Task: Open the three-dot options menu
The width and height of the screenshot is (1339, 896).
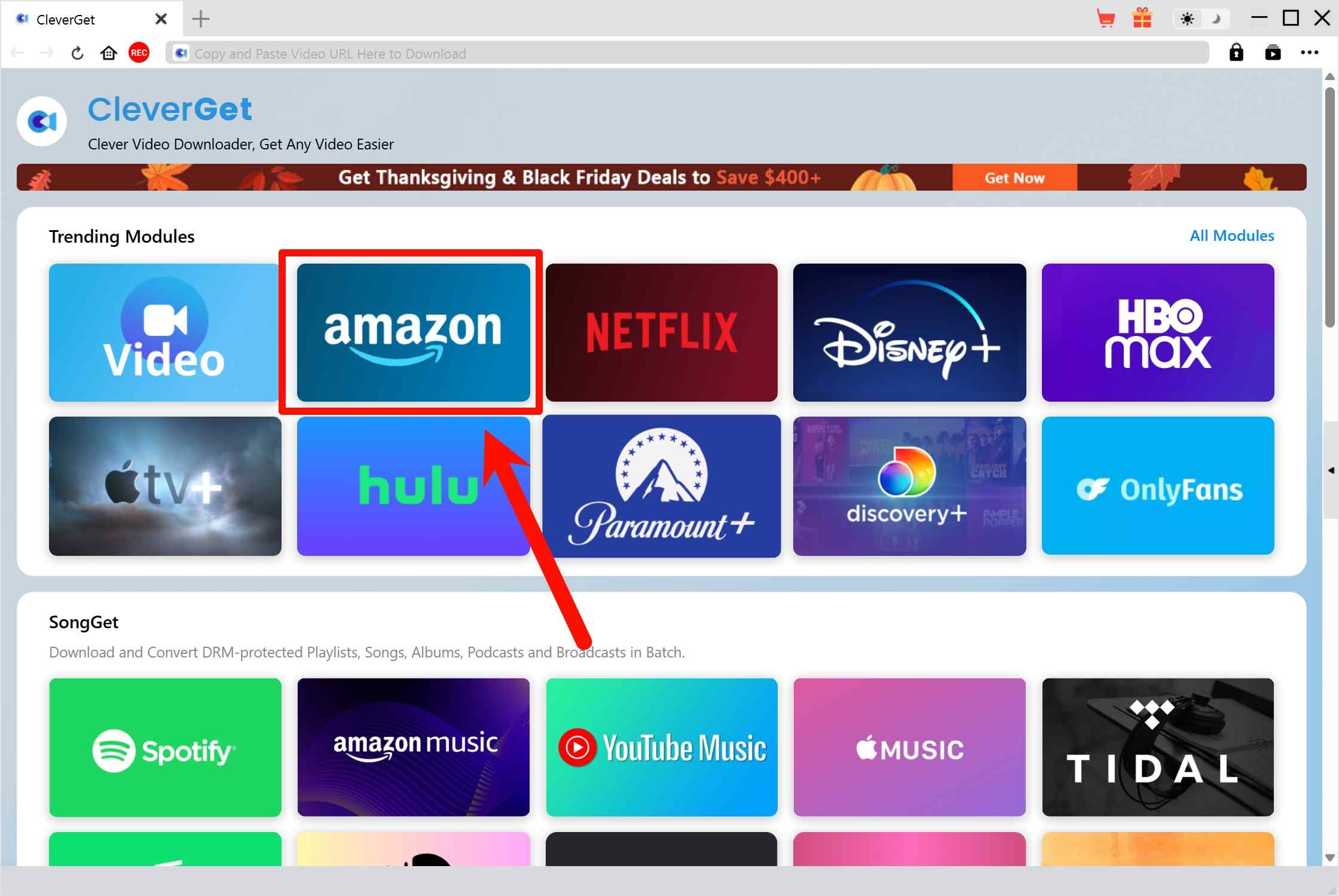Action: click(x=1310, y=53)
